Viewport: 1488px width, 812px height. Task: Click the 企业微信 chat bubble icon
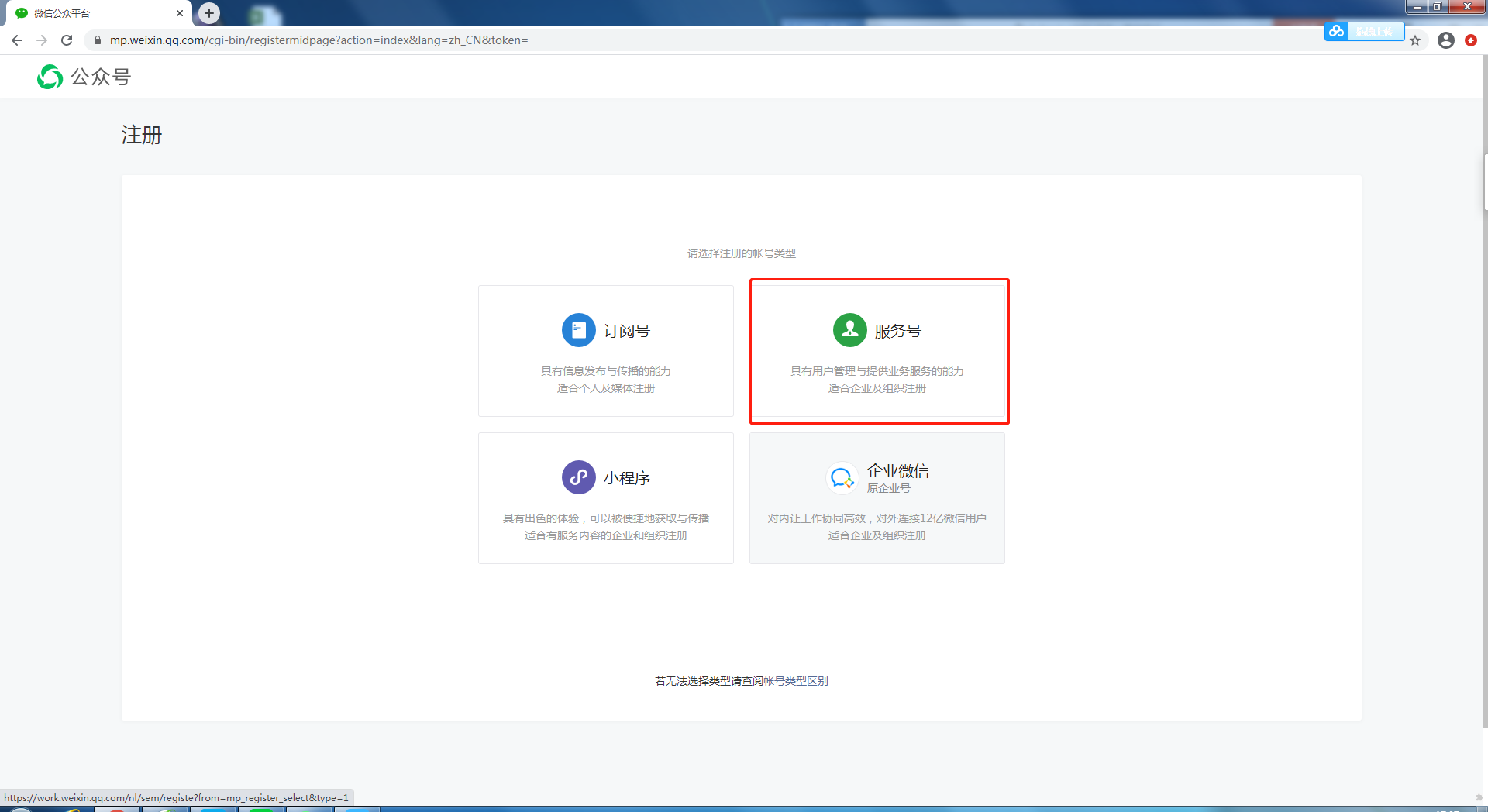[842, 477]
